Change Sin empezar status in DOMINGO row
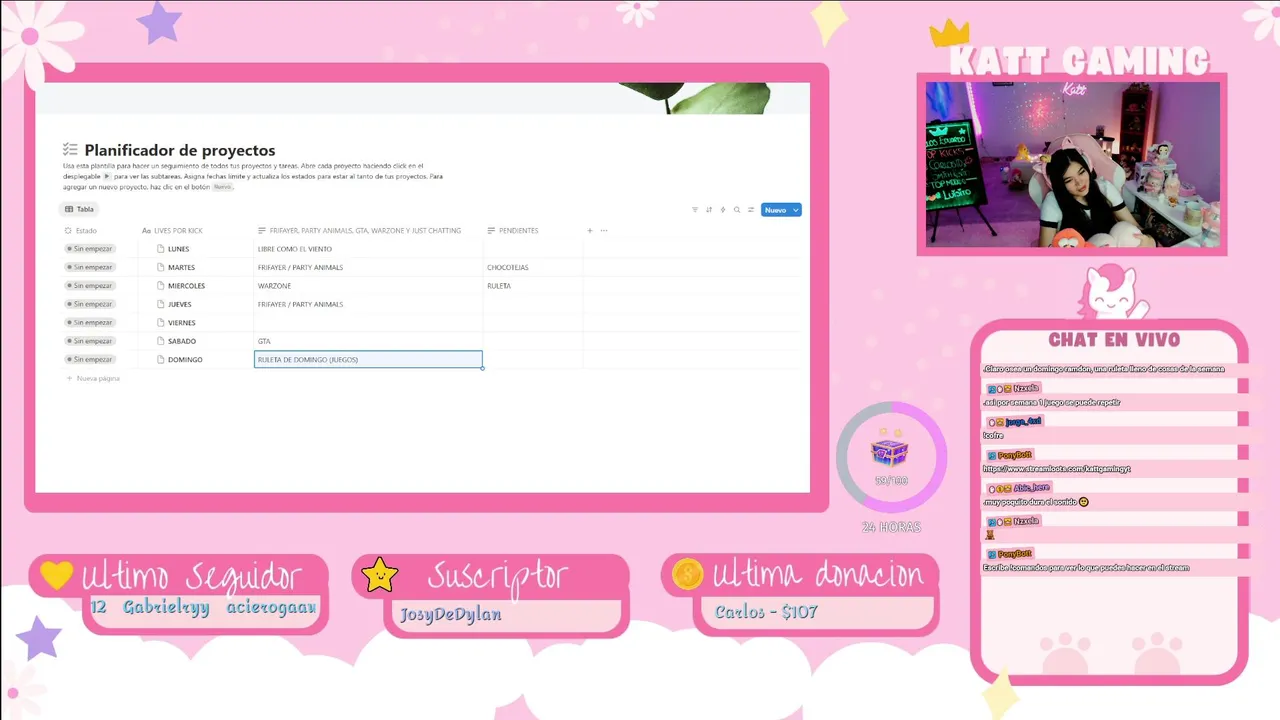 coord(90,359)
